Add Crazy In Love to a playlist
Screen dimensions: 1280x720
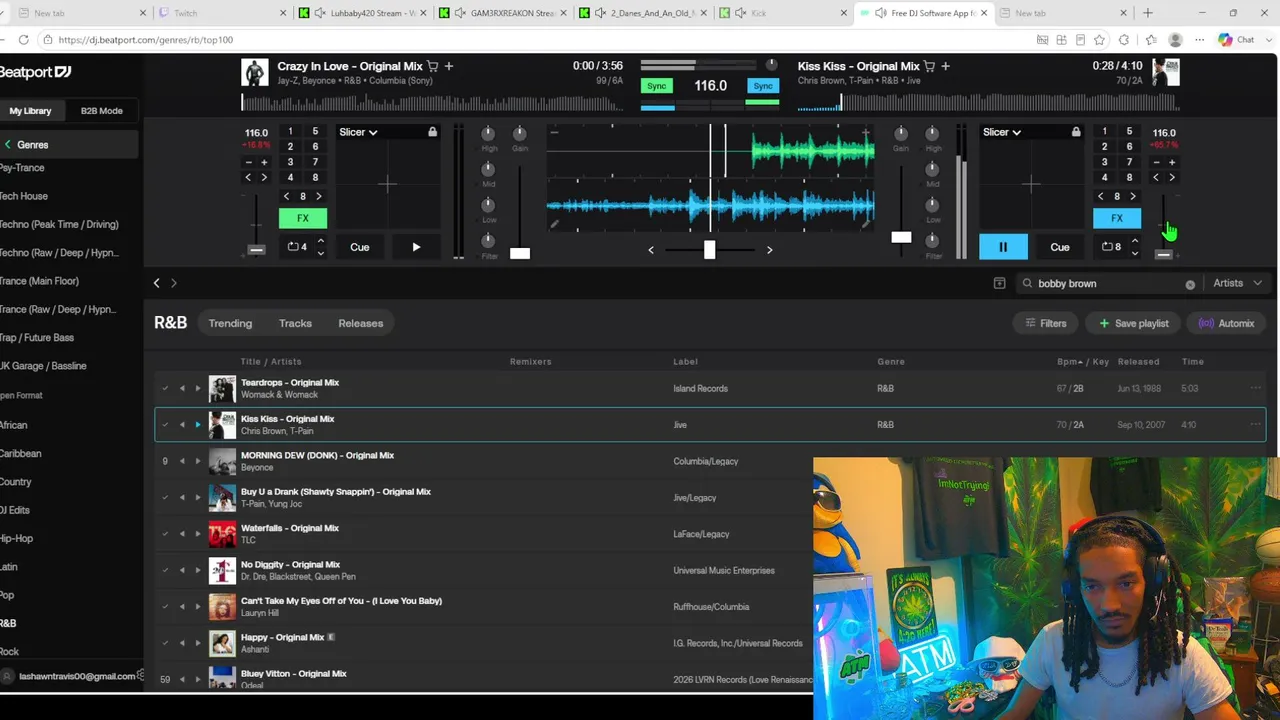tap(449, 66)
